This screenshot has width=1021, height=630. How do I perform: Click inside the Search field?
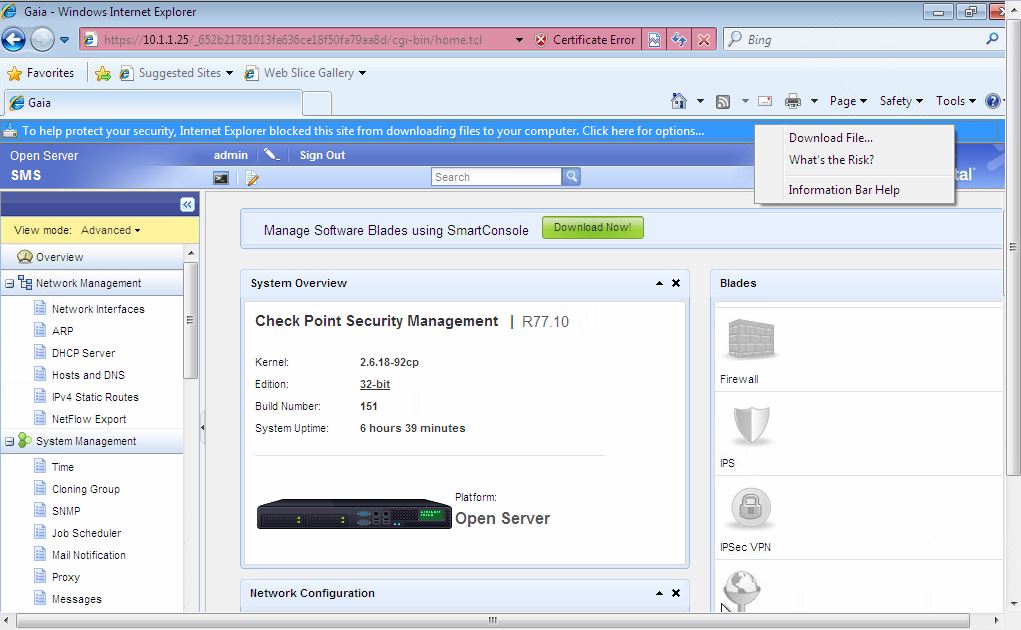(495, 176)
